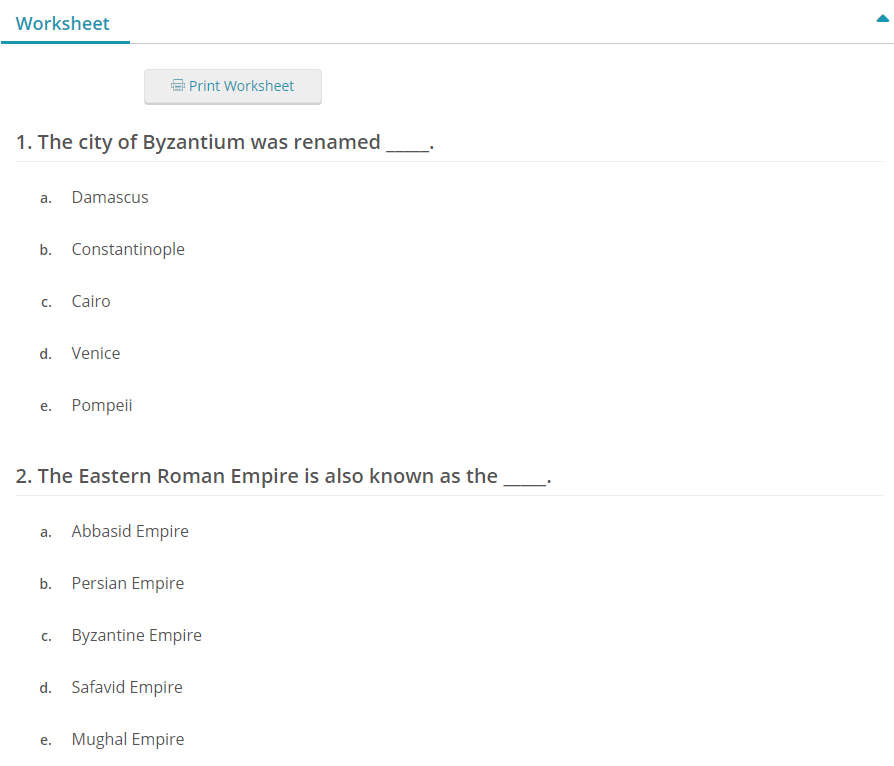The image size is (894, 766).
Task: Choose Byzantine Empire as the answer
Action: (137, 635)
